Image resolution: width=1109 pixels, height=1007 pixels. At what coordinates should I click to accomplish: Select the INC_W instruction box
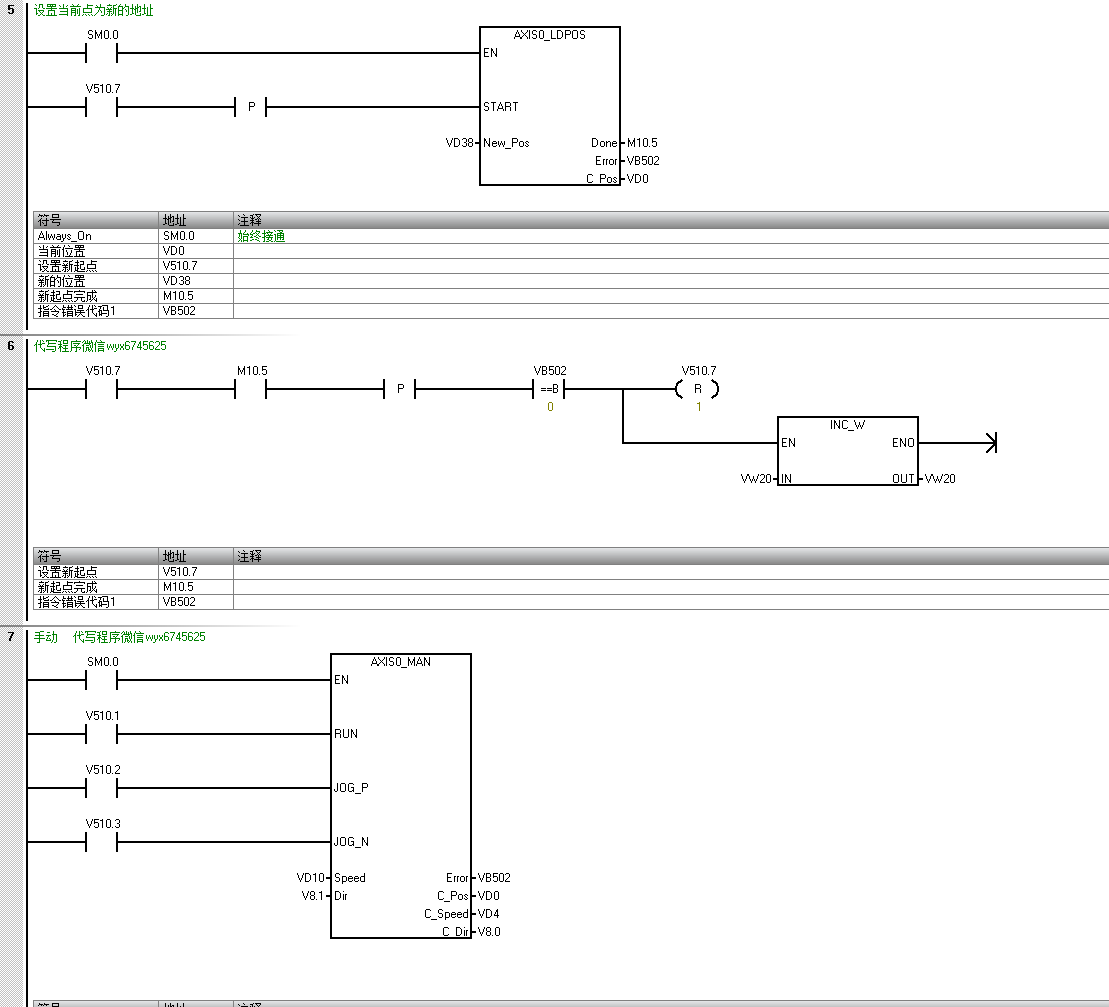coord(847,451)
